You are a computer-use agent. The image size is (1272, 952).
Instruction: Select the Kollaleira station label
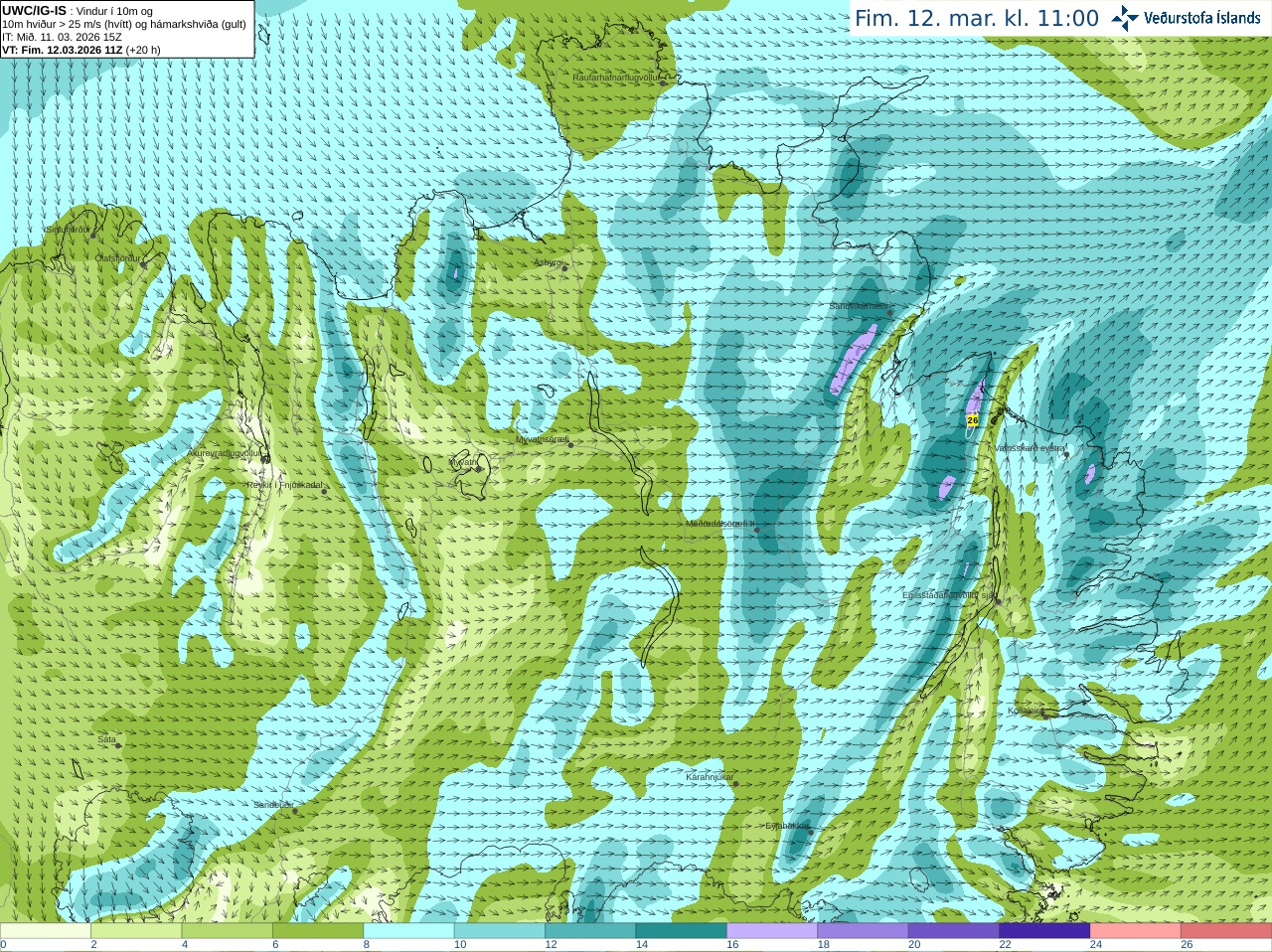1026,711
